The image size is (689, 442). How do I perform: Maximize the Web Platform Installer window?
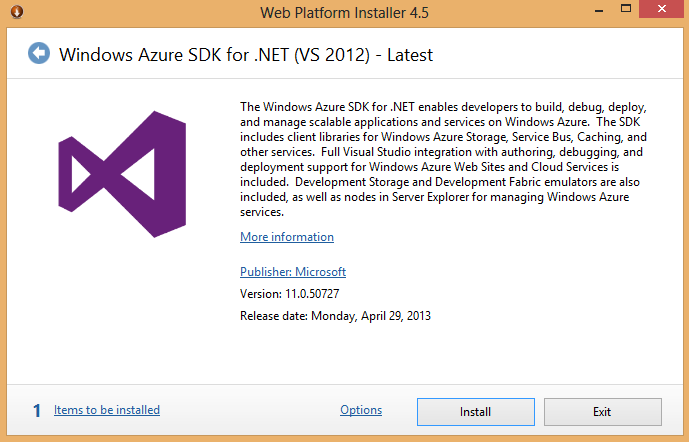click(x=611, y=13)
